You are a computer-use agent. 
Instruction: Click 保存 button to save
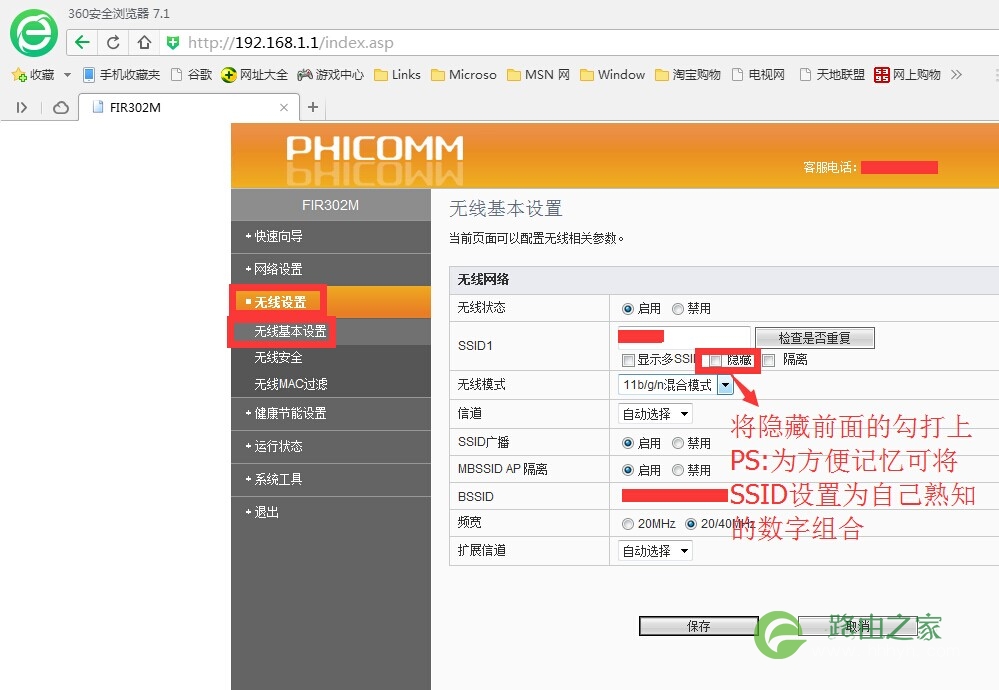[x=698, y=626]
